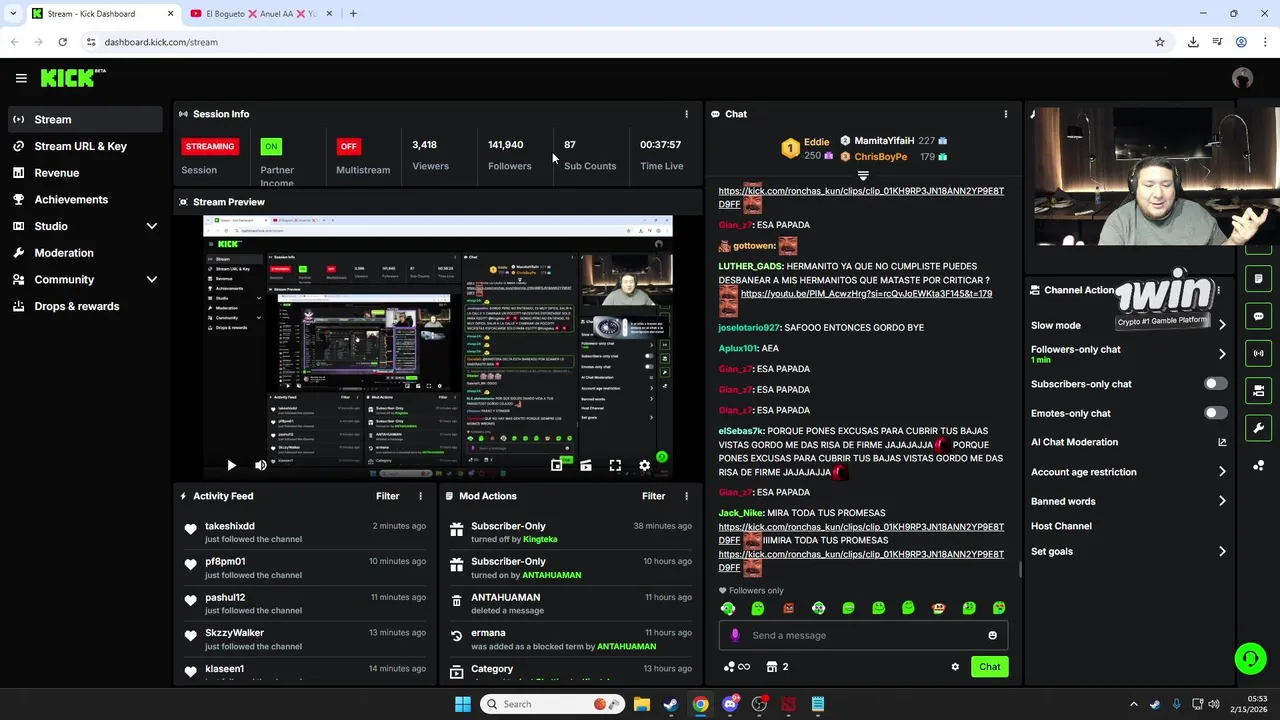
Task: Expand Set goals options
Action: 1222,551
